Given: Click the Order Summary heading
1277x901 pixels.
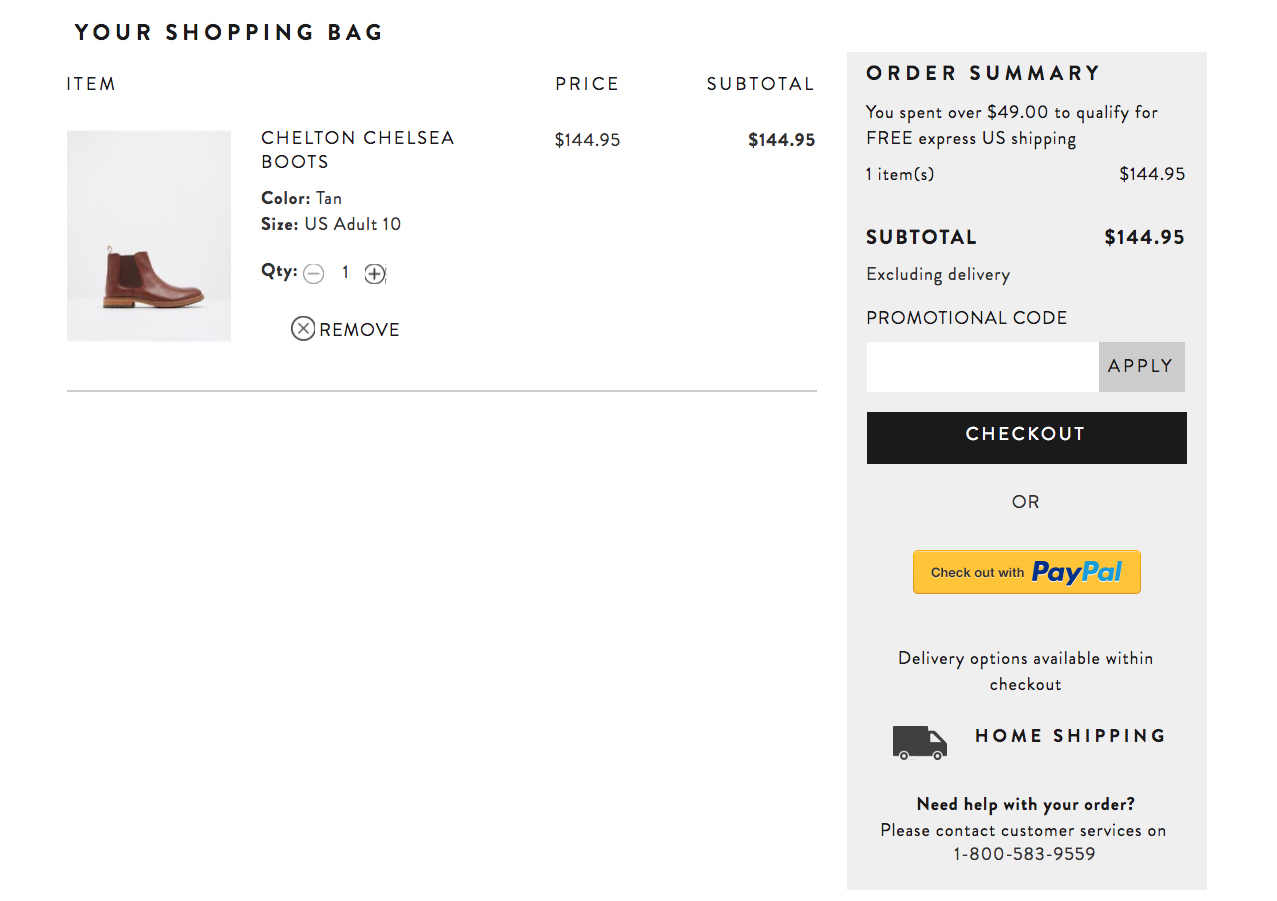Looking at the screenshot, I should [x=983, y=73].
